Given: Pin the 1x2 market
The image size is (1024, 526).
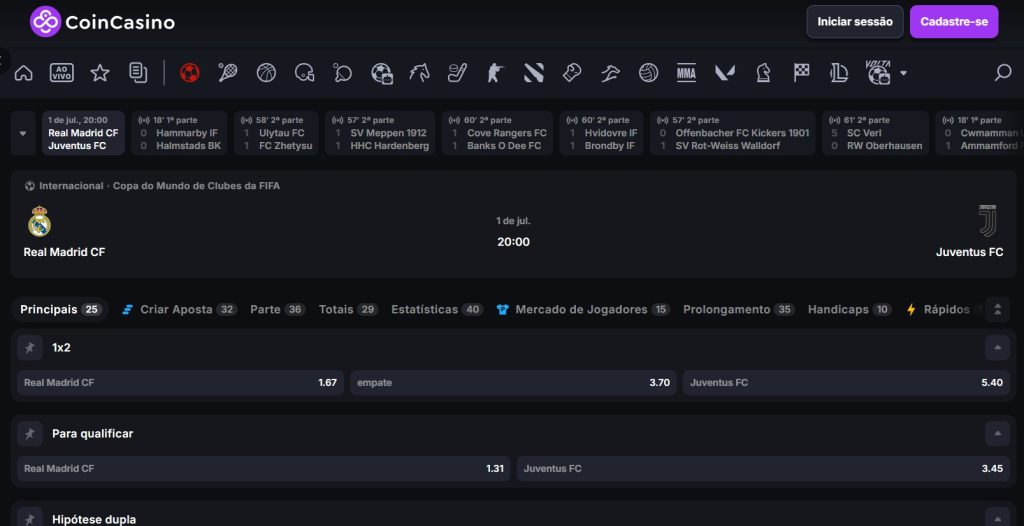Looking at the screenshot, I should (30, 348).
